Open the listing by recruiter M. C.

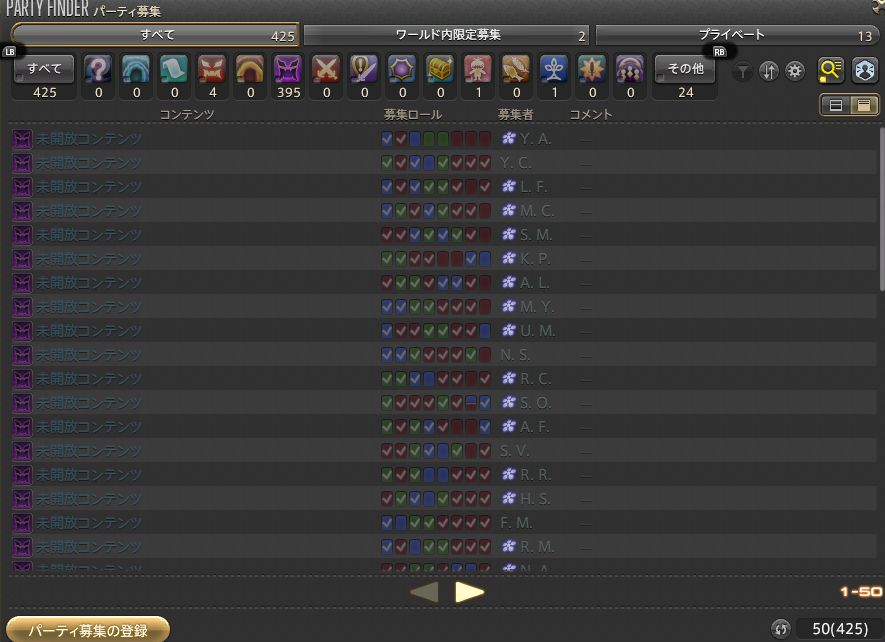click(443, 211)
